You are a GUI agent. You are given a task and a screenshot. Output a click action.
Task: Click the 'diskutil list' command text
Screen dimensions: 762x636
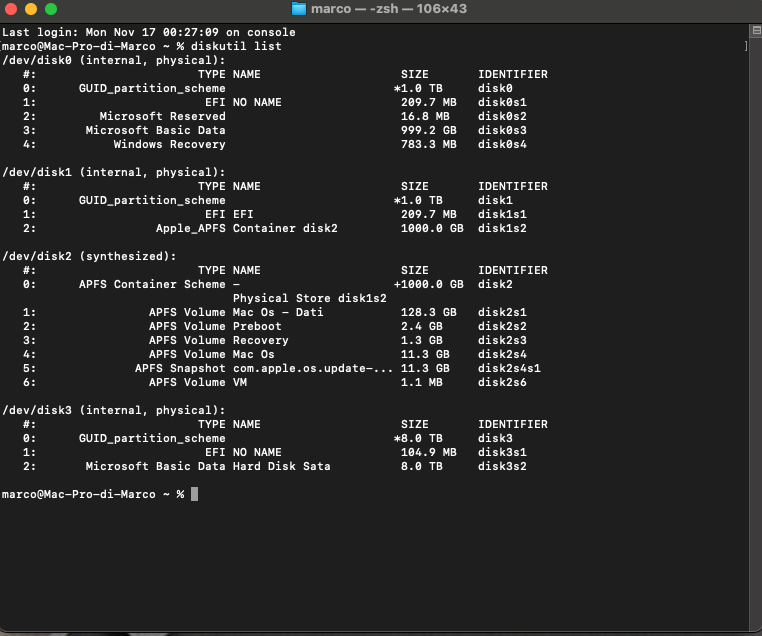[x=236, y=46]
